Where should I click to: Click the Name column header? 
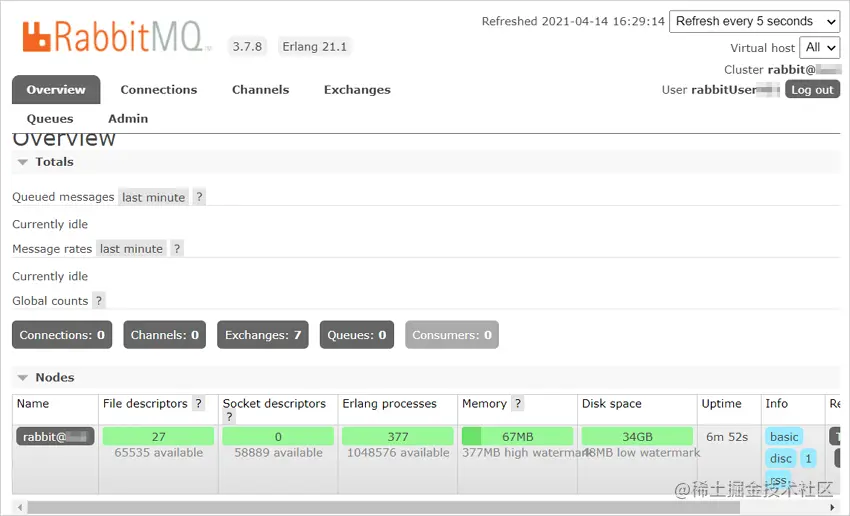(33, 404)
